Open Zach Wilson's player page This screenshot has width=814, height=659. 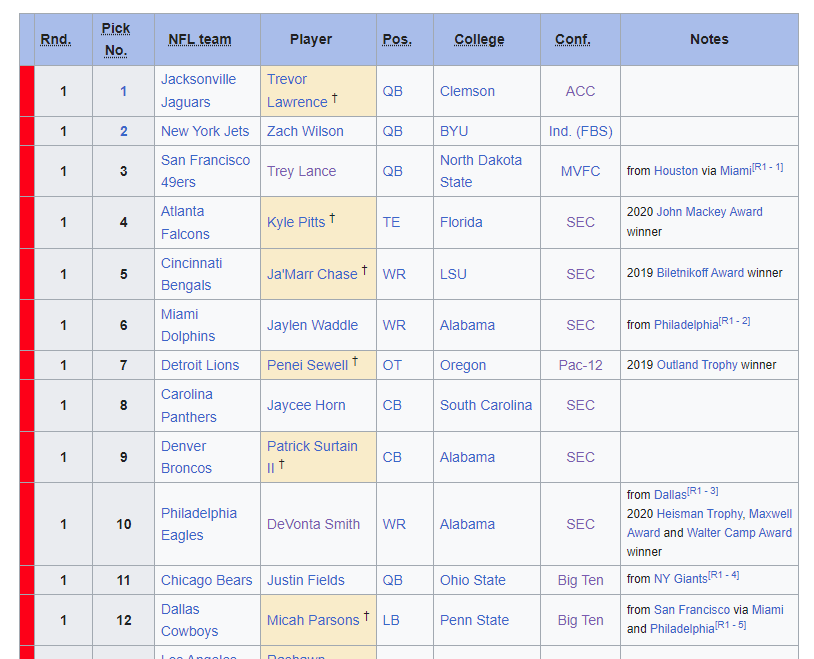point(305,131)
